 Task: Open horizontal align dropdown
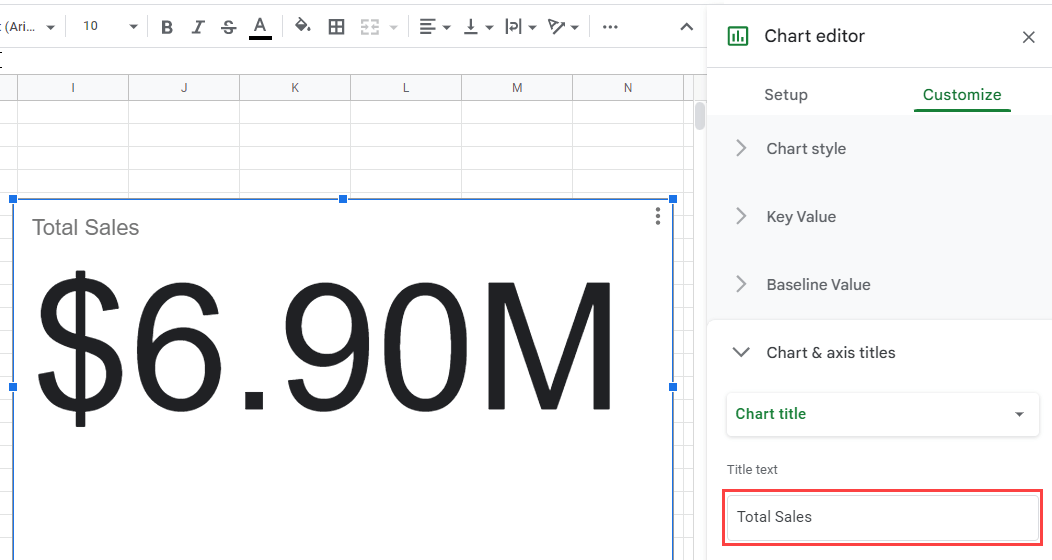[434, 27]
